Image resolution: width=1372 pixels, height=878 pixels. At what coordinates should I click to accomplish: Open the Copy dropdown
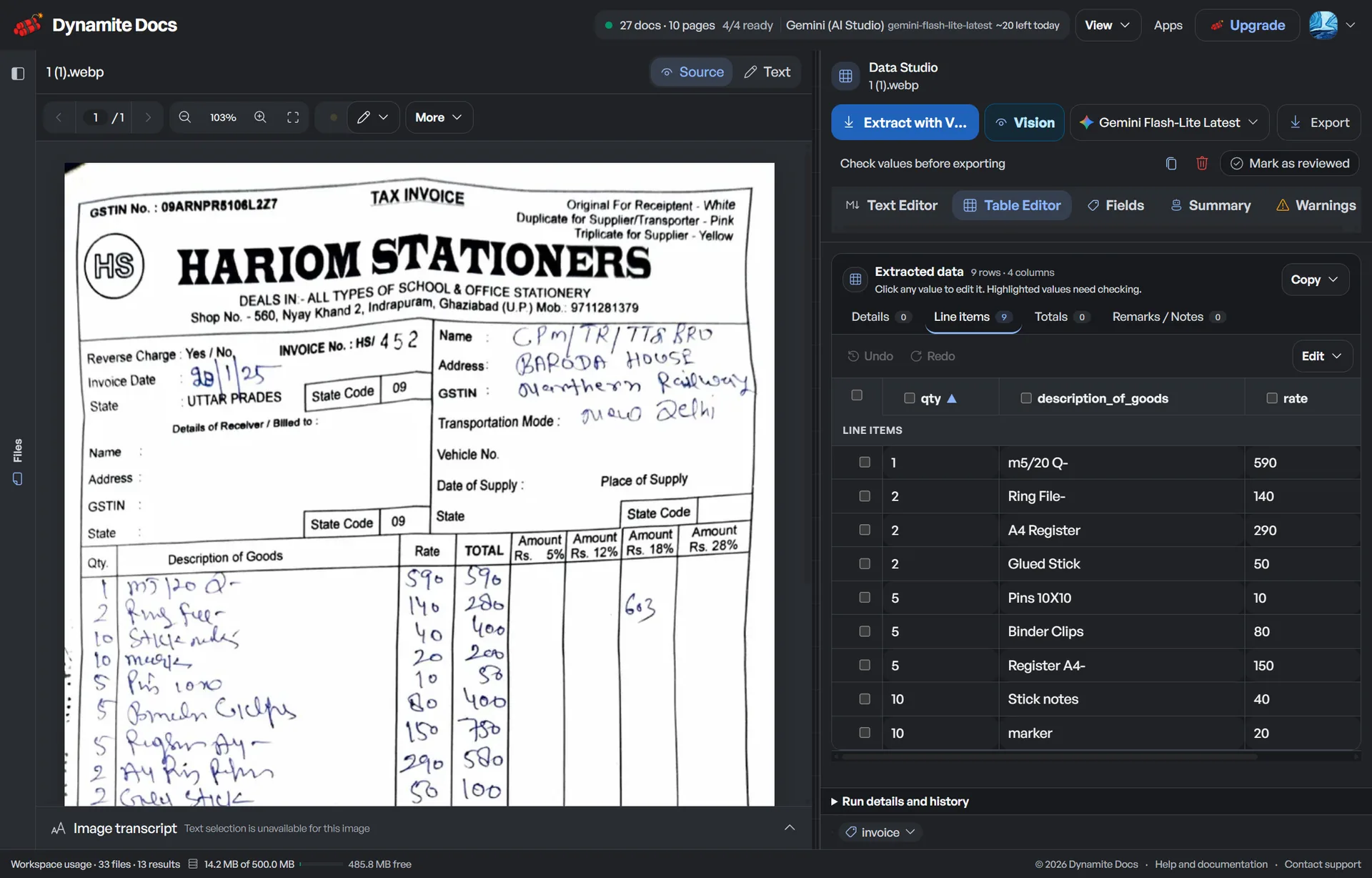pos(1315,280)
